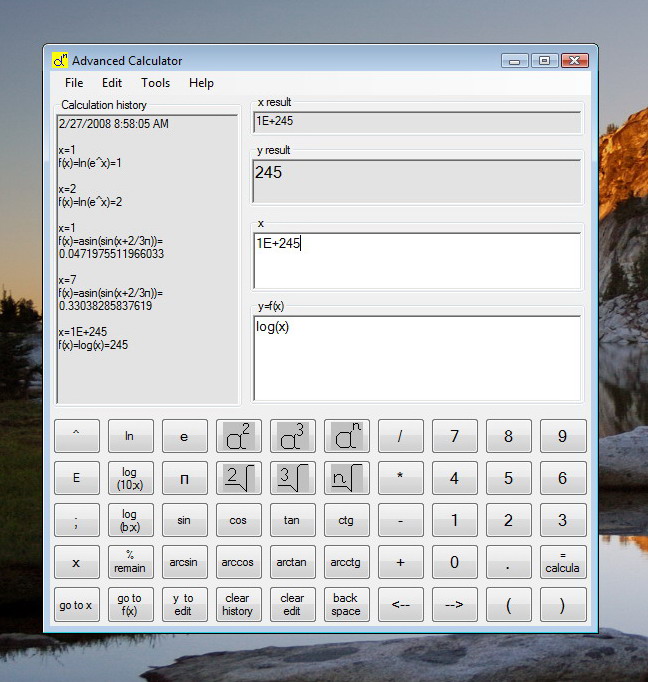648x682 pixels.
Task: Click the ln natural log button
Action: pos(130,436)
